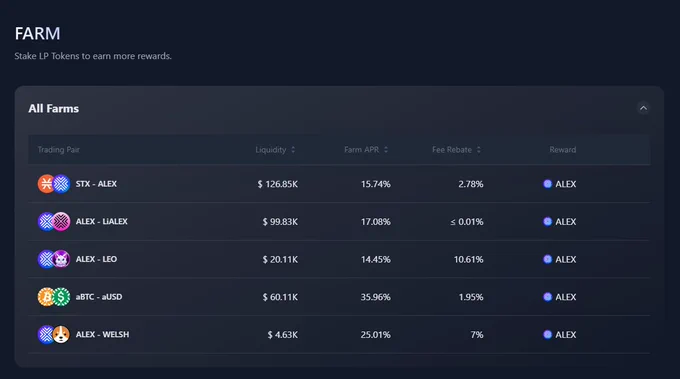Click the ALEX token icon in ALEX - WELSH row
This screenshot has width=680, height=379.
point(46,334)
